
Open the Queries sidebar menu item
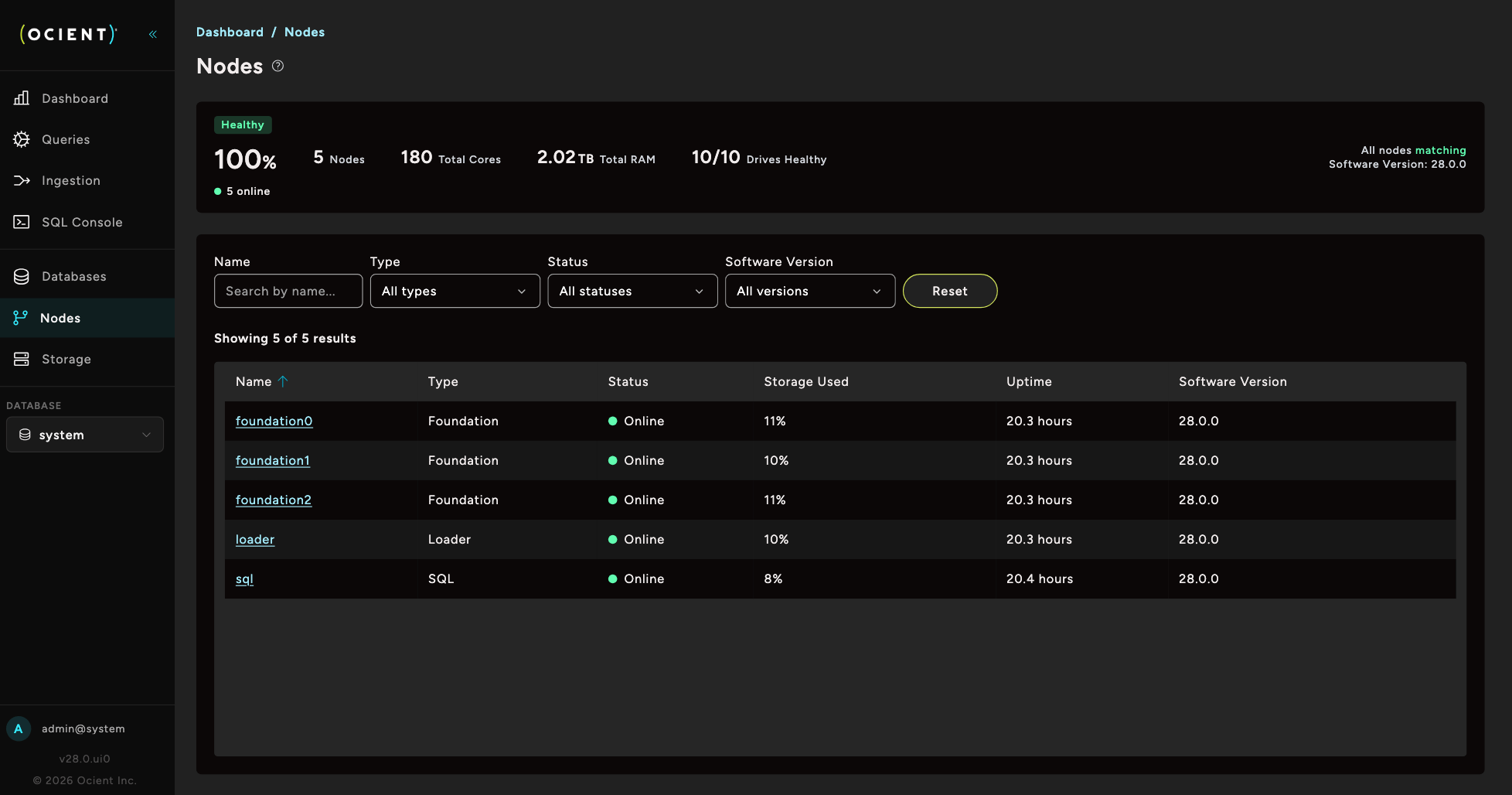coord(87,139)
